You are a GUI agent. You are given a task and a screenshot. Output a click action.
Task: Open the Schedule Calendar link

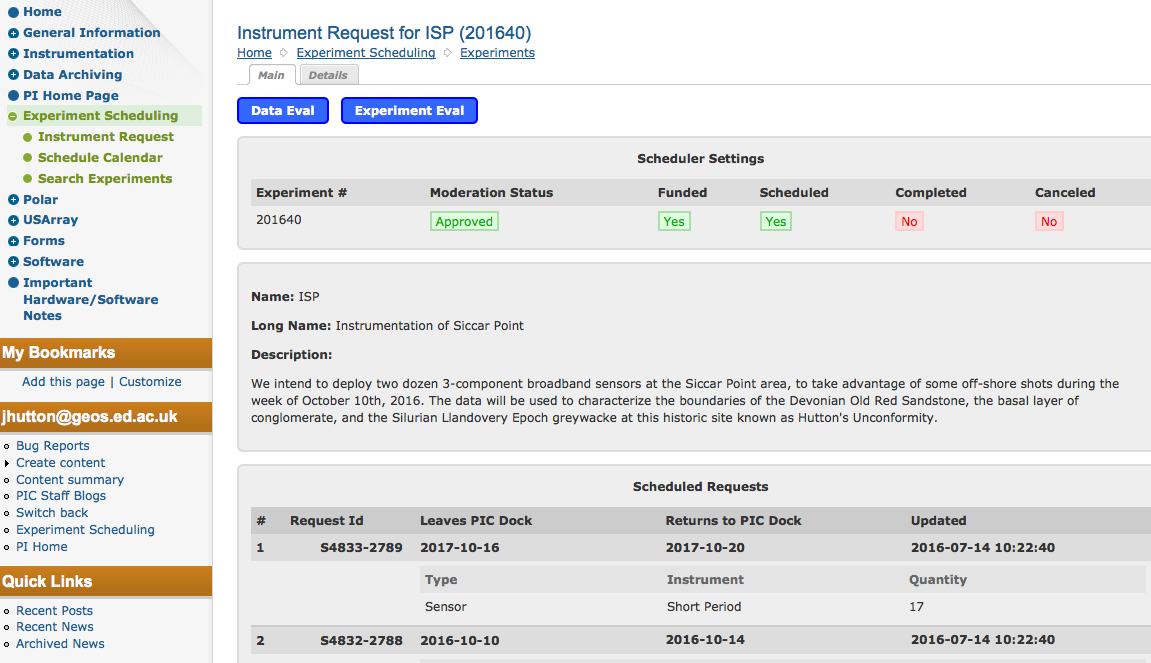[100, 157]
